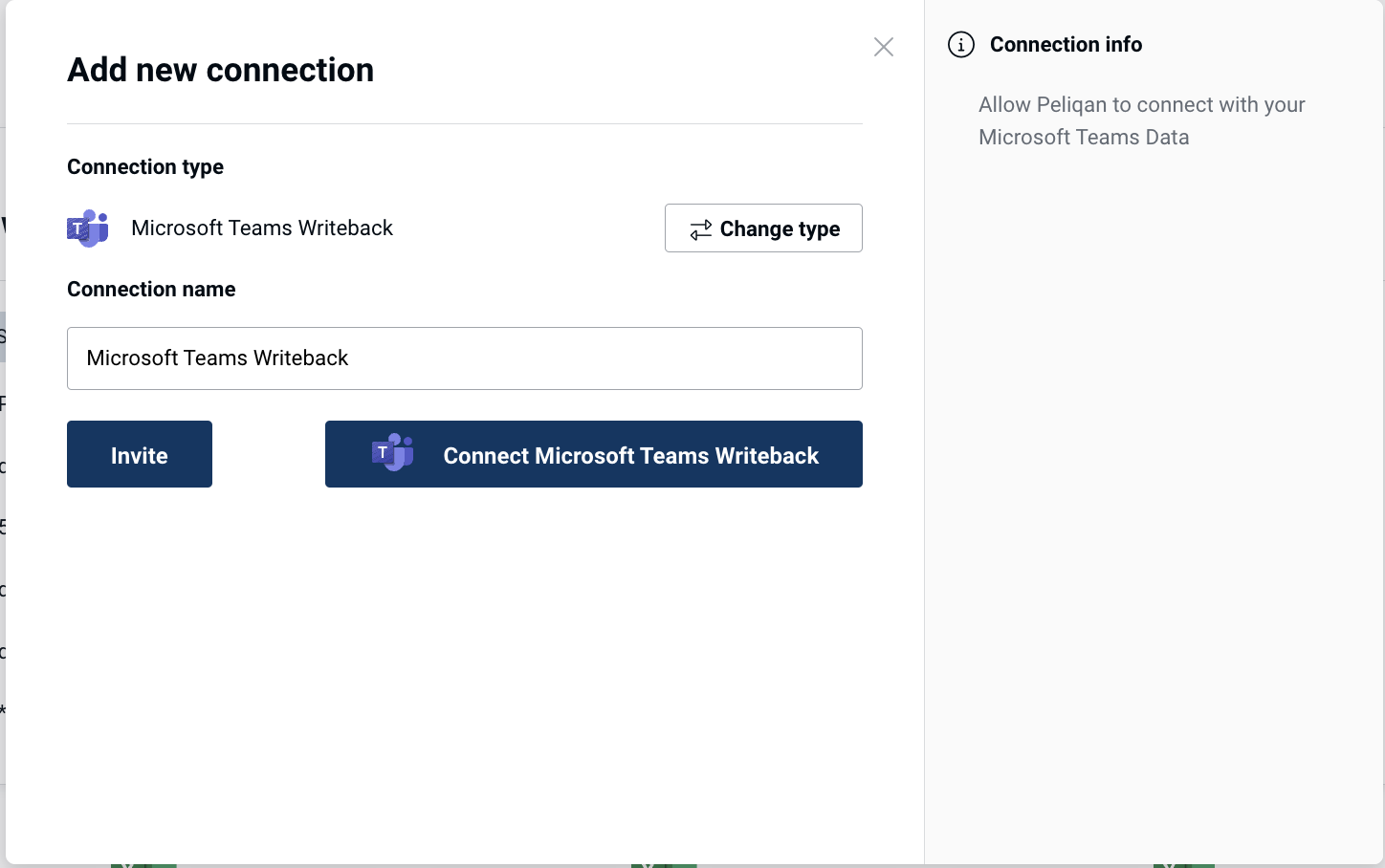Click the Invite button

point(140,454)
